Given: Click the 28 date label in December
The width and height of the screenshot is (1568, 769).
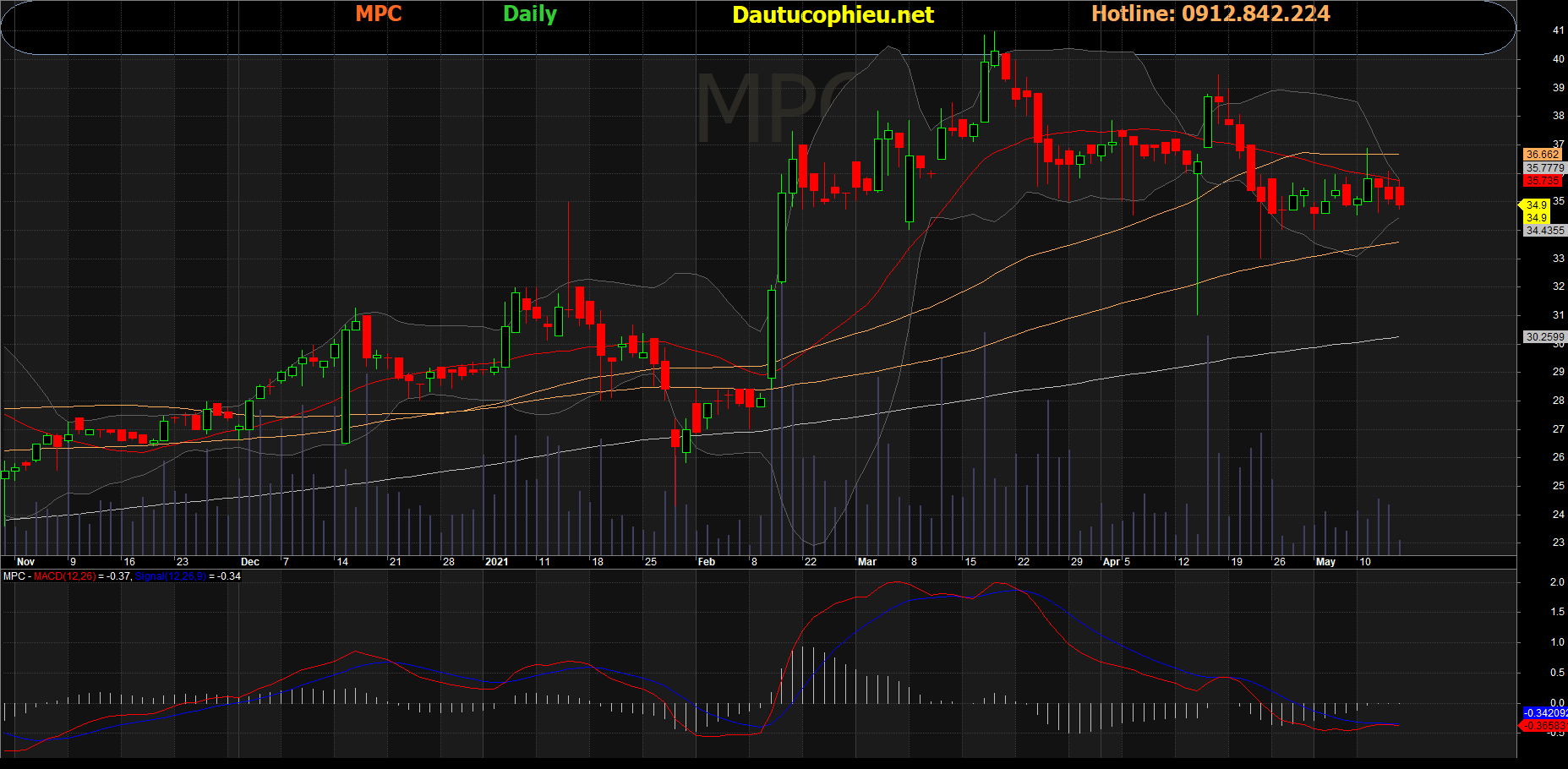Looking at the screenshot, I should click(x=449, y=562).
